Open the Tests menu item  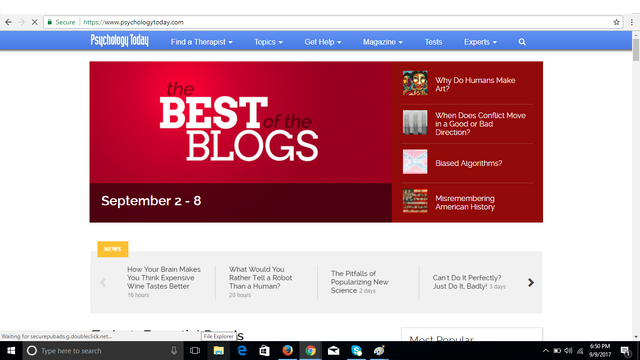click(x=433, y=42)
